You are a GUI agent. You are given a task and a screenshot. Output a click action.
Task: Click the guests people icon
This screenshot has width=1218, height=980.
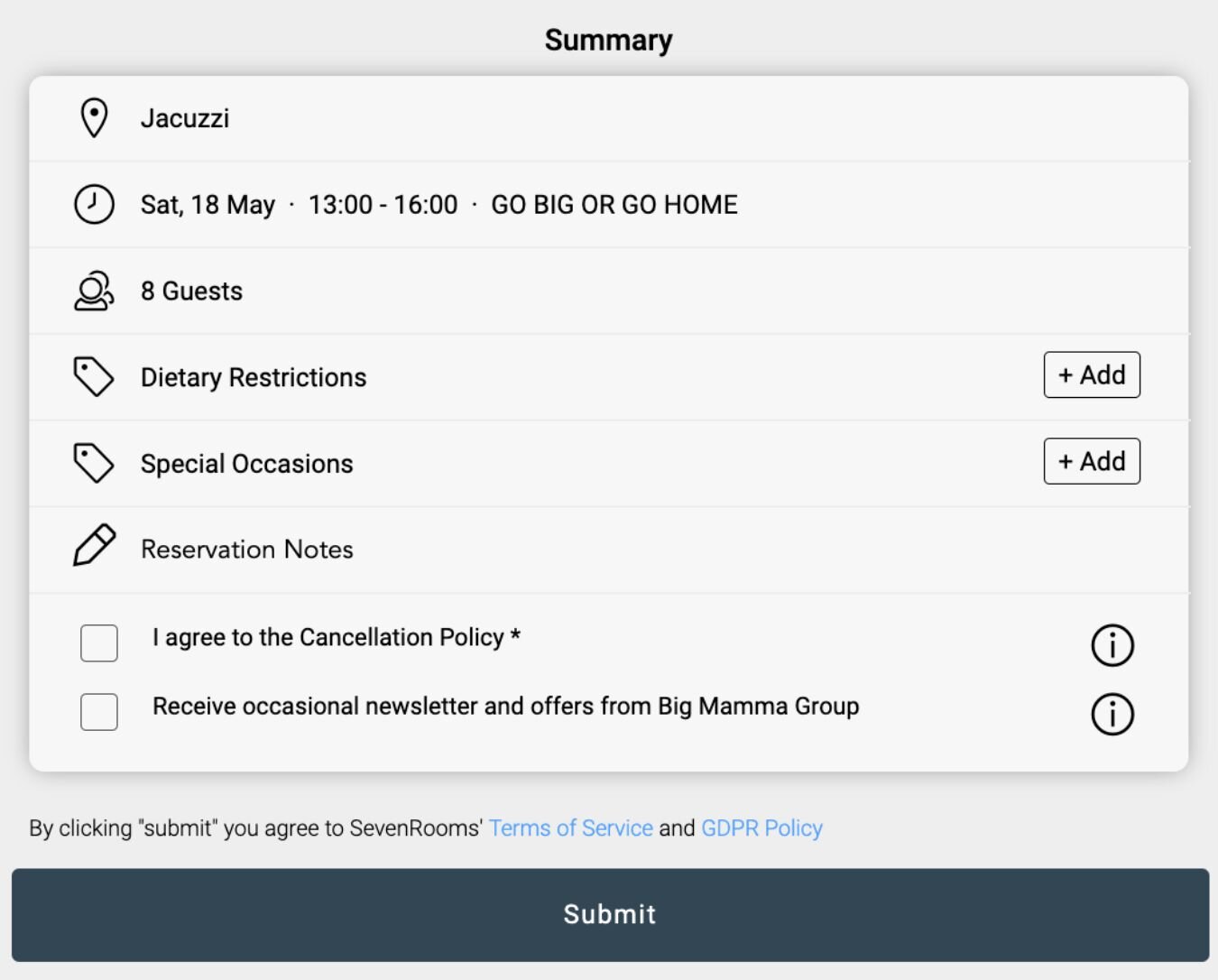(94, 291)
